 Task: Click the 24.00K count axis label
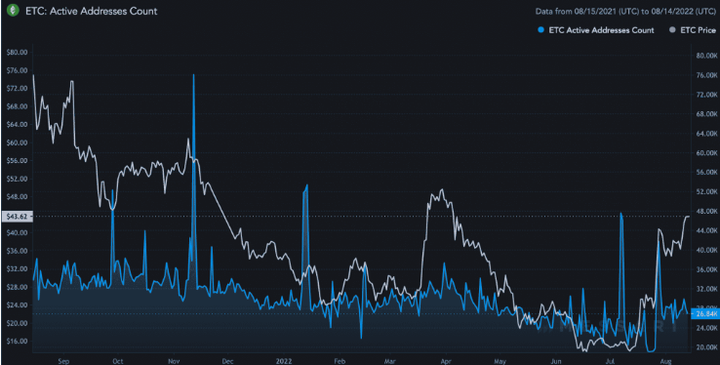[x=706, y=328]
